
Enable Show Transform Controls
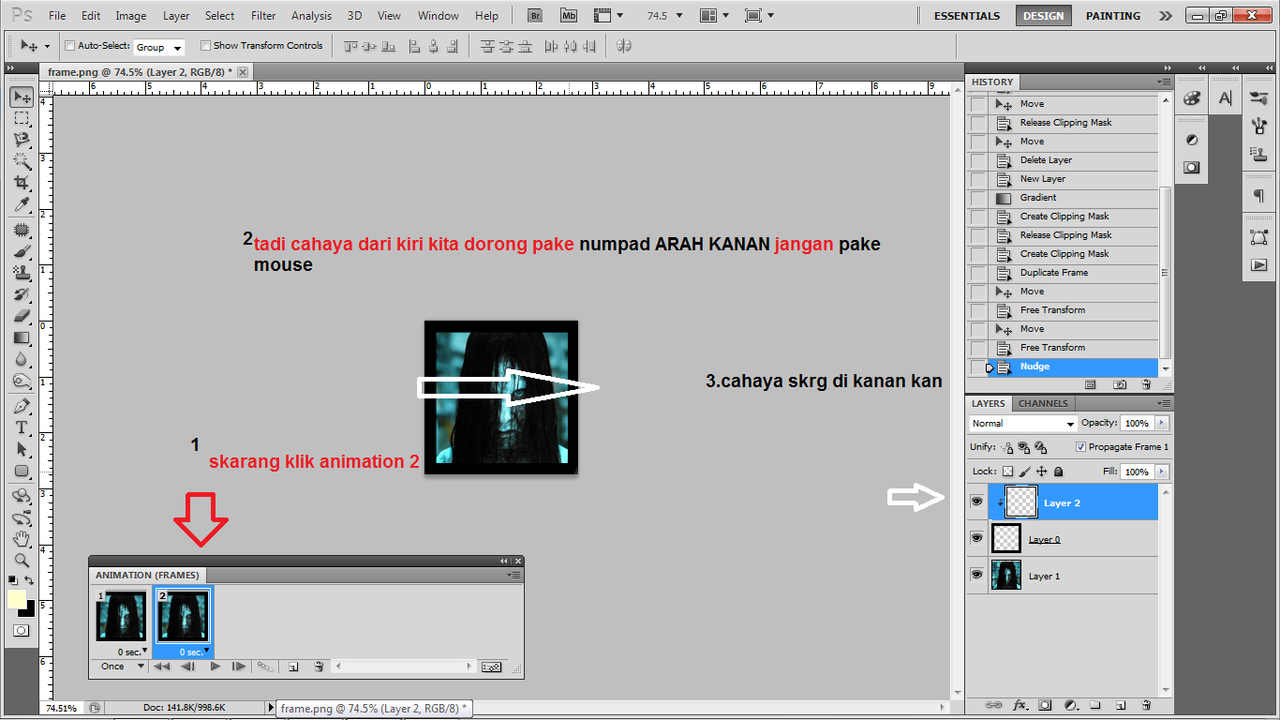point(206,45)
